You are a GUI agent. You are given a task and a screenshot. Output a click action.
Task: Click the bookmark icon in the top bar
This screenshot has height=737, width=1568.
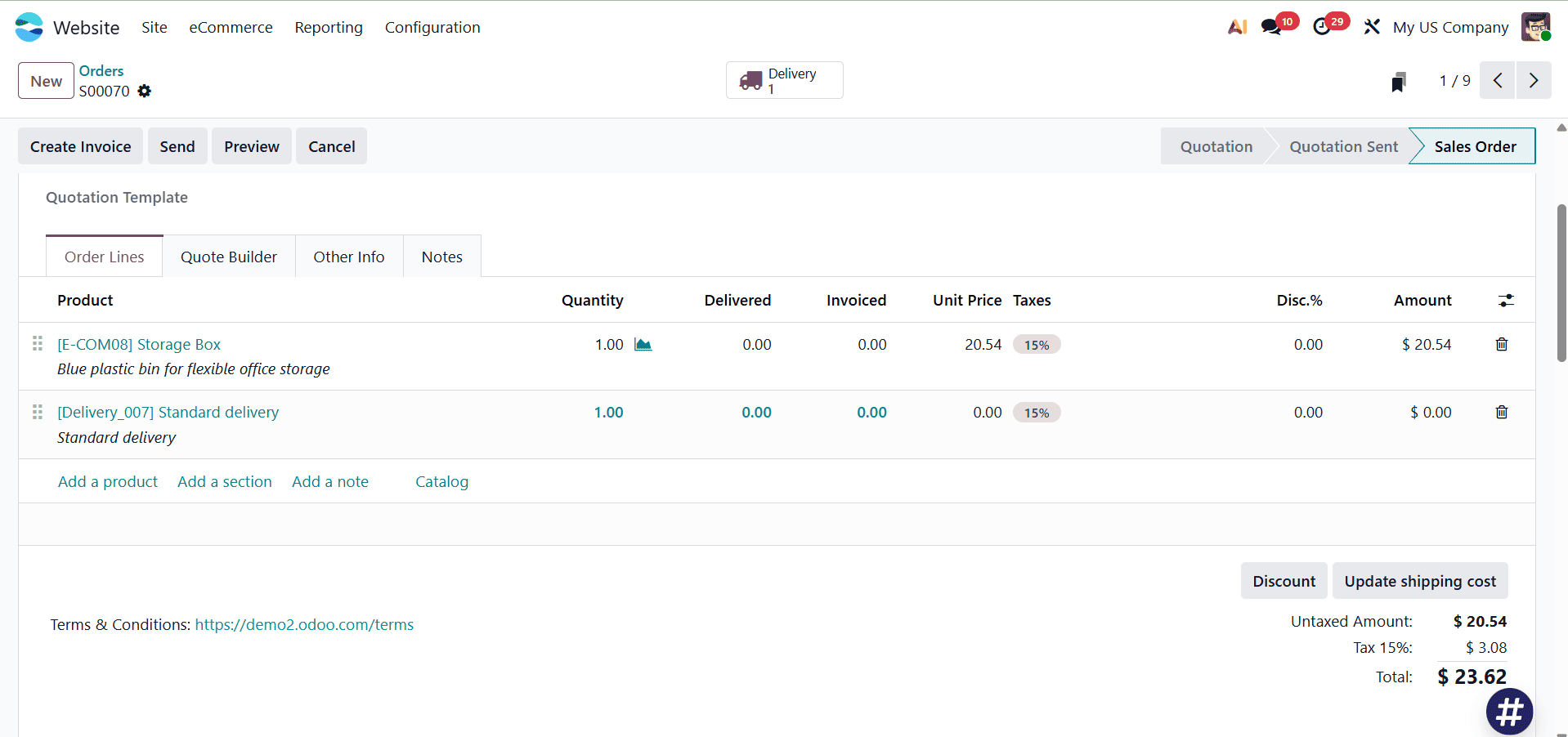[x=1400, y=81]
